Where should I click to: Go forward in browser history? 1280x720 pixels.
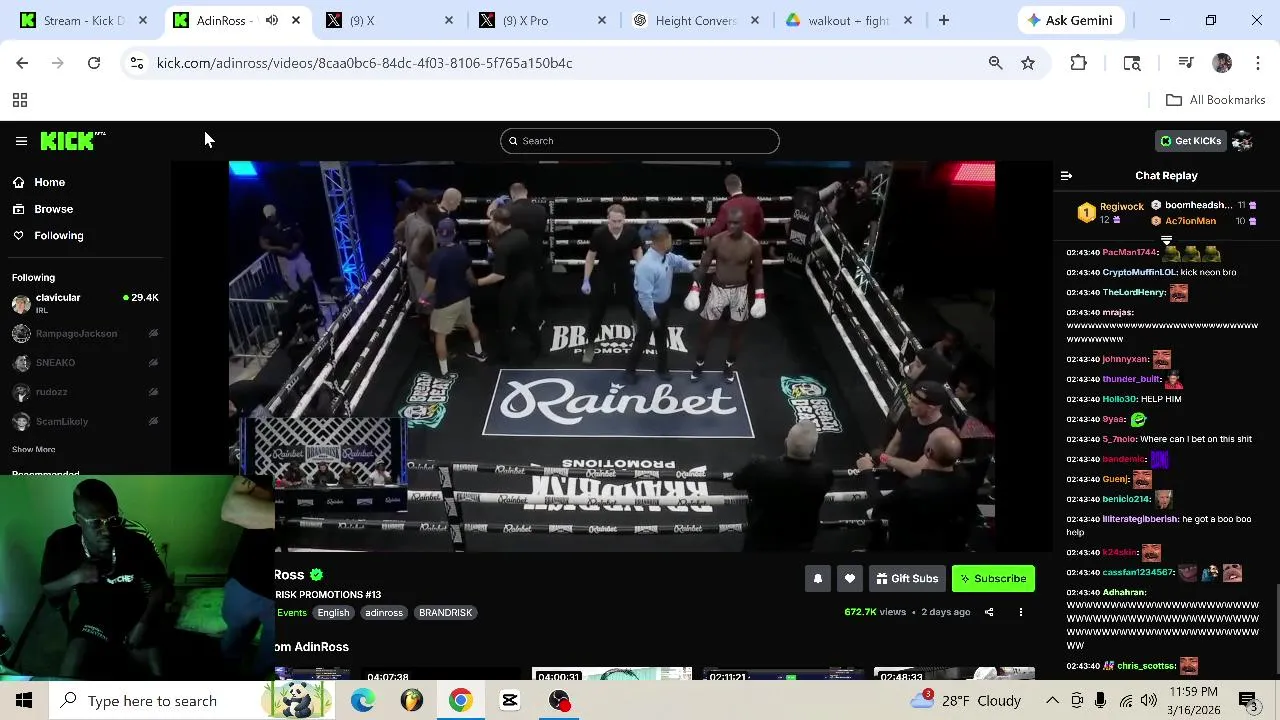pyautogui.click(x=58, y=63)
